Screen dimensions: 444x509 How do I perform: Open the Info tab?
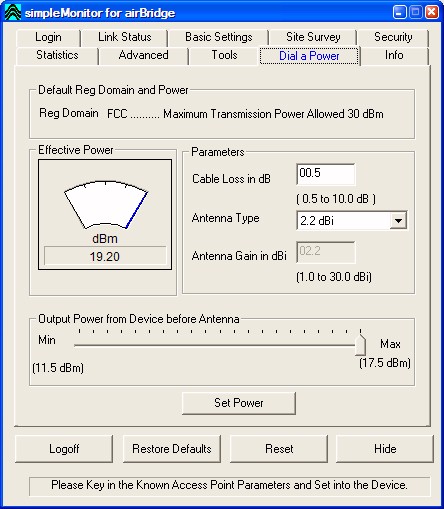(394, 55)
